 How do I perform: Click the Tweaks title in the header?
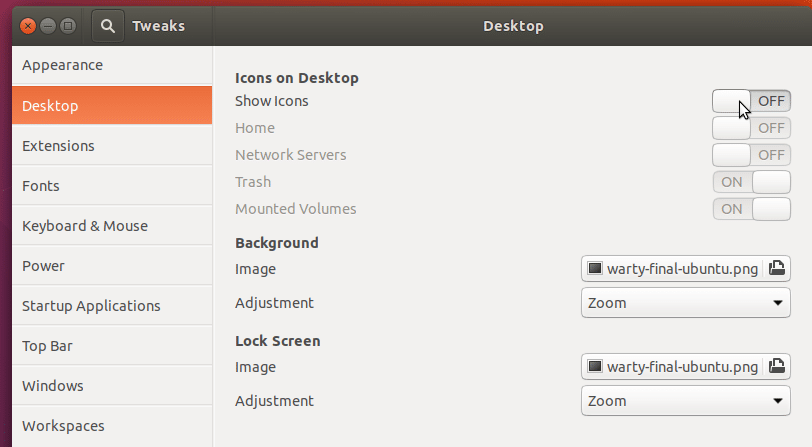click(158, 26)
